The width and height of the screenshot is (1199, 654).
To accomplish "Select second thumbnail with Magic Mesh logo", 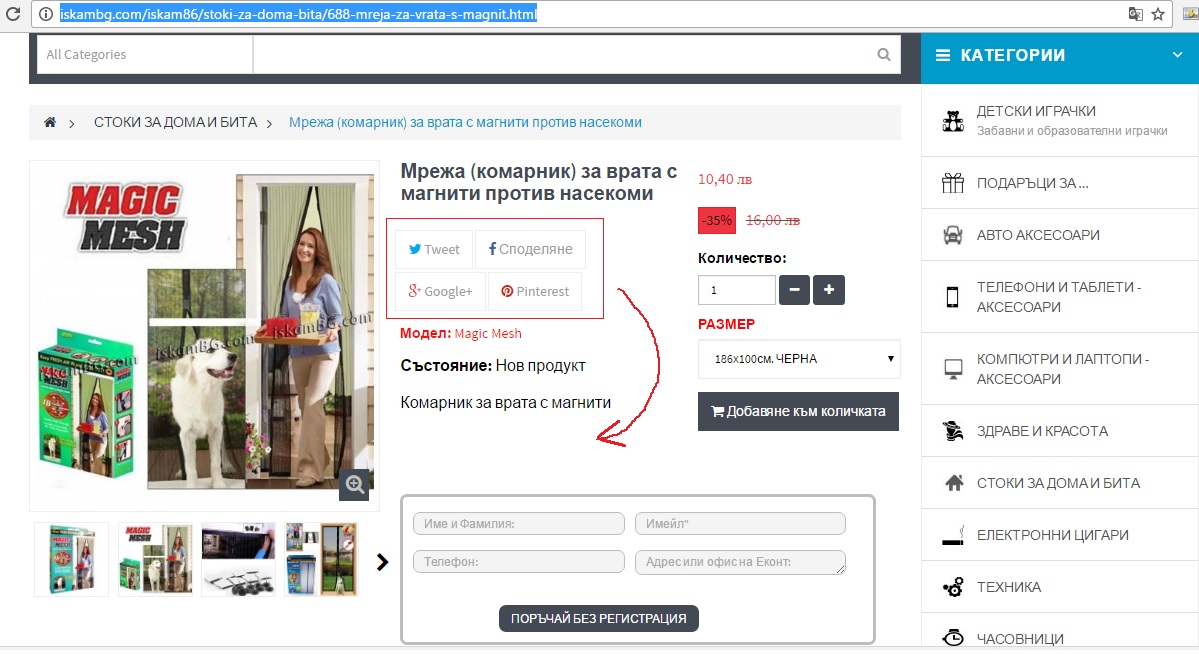I will coord(155,559).
